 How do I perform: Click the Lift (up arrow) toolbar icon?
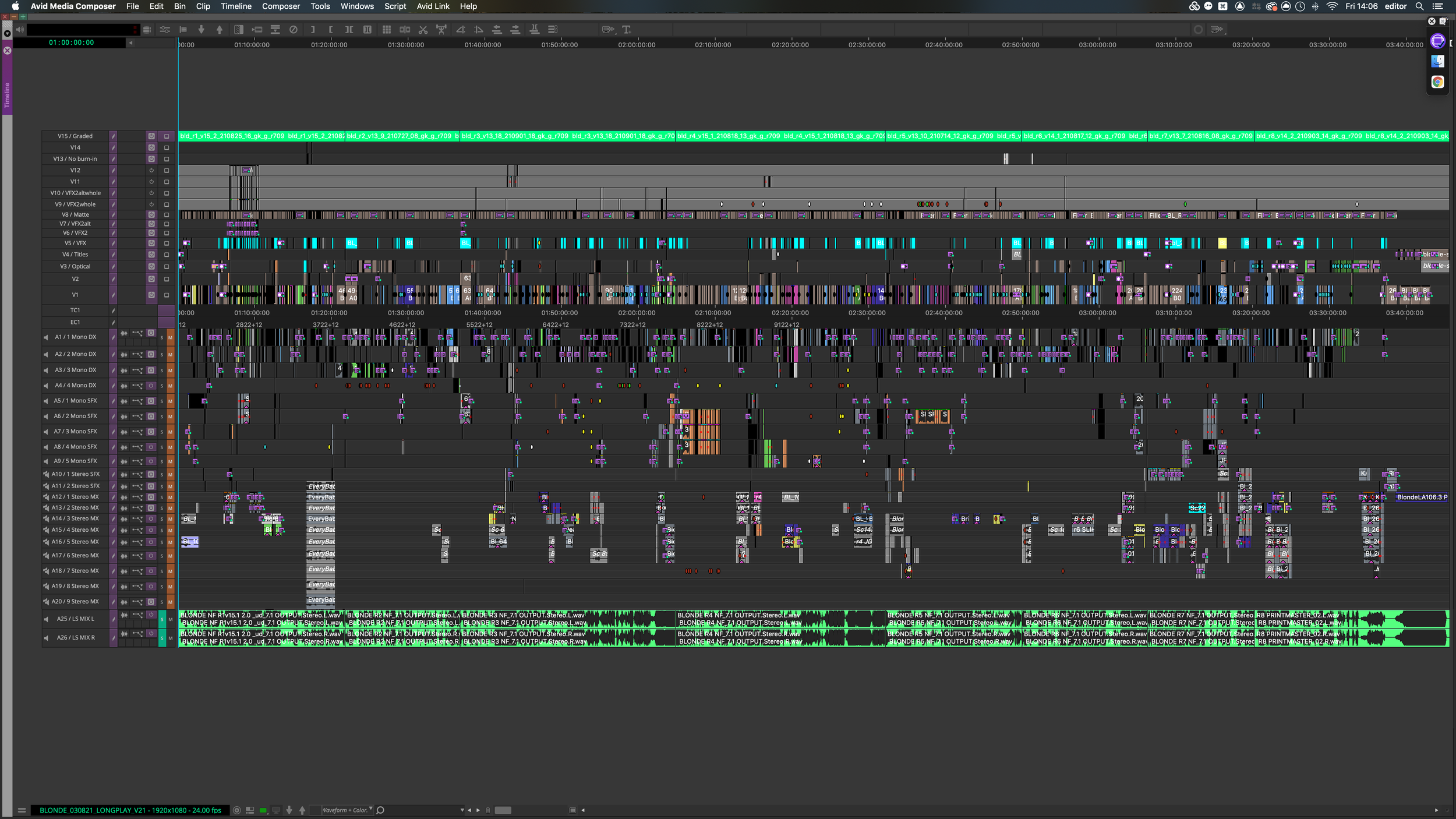click(x=220, y=30)
